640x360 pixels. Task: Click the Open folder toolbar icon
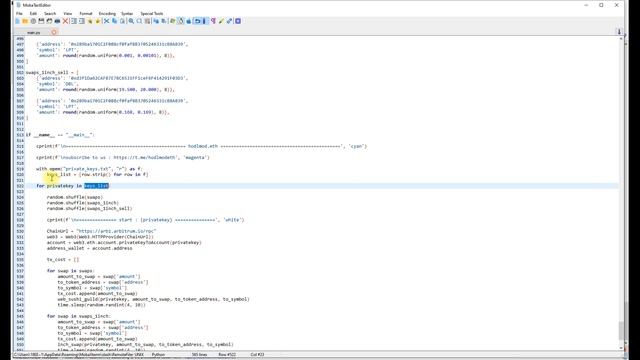25,21
